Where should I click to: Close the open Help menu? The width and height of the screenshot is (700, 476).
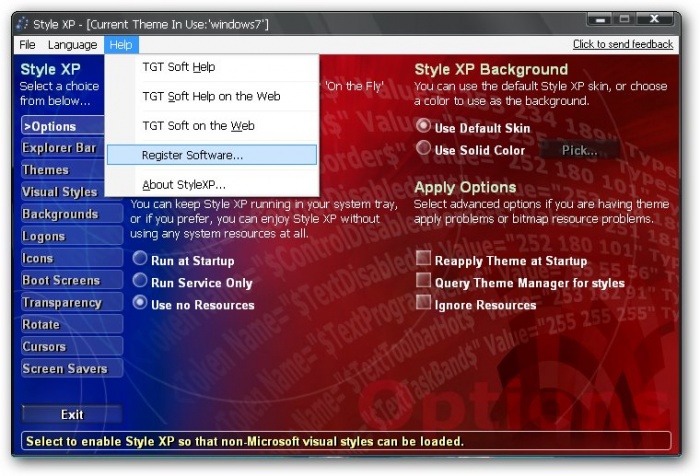pyautogui.click(x=121, y=45)
